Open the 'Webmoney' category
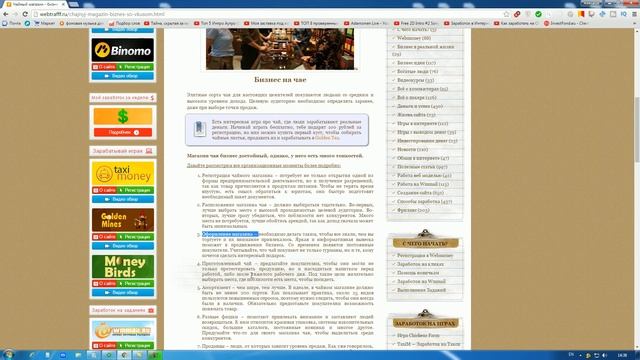 [414, 38]
